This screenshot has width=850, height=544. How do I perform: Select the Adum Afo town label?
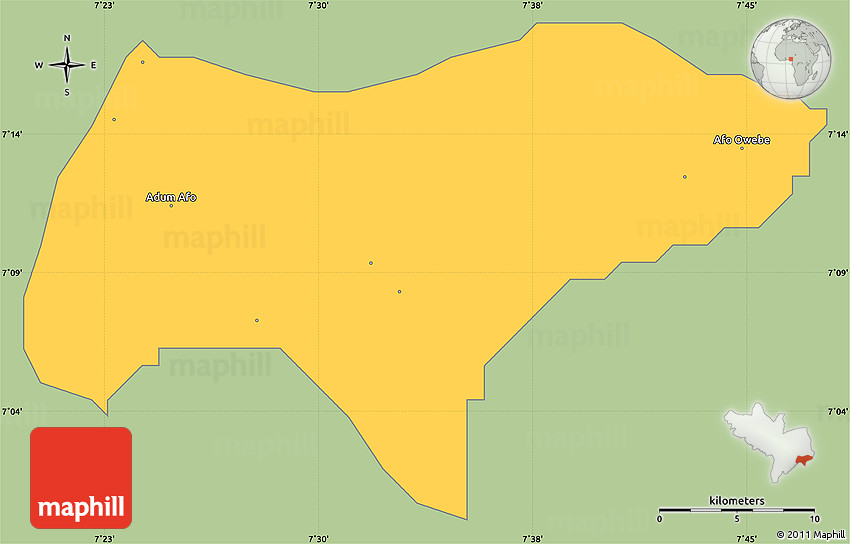171,197
